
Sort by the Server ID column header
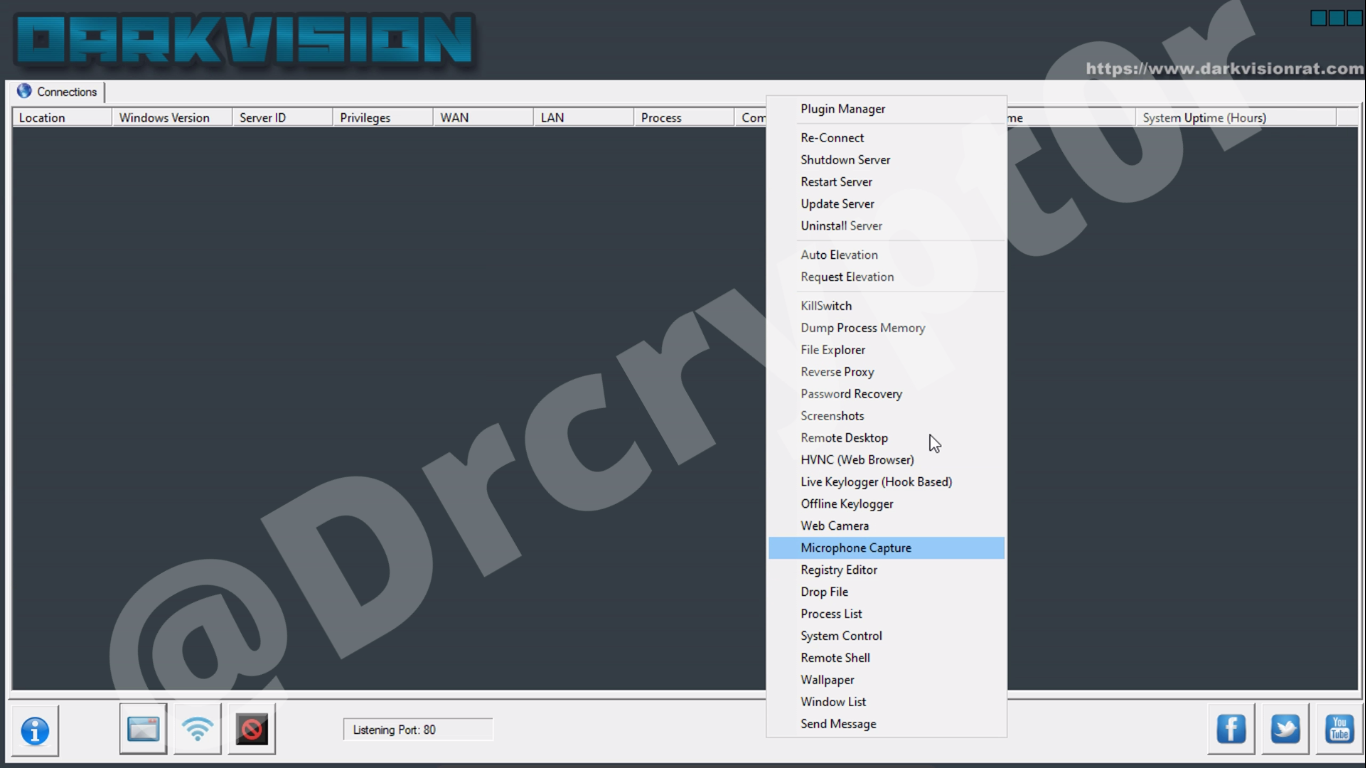coord(283,118)
